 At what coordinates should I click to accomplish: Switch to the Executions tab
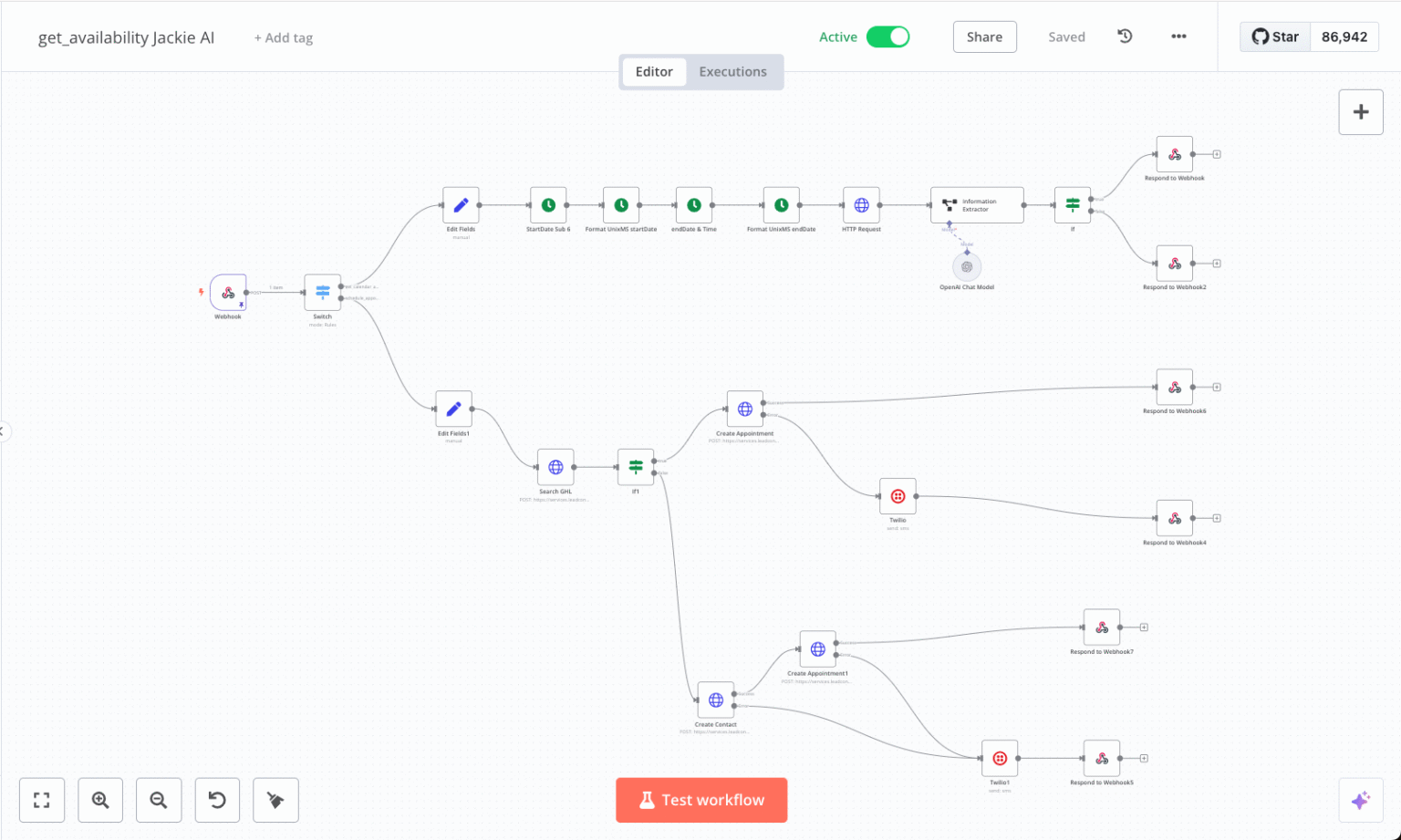[732, 72]
